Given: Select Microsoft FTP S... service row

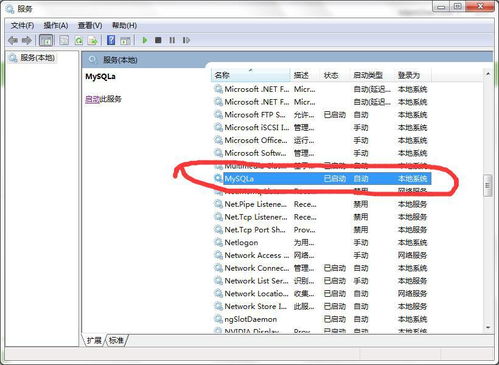Looking at the screenshot, I should pos(323,115).
